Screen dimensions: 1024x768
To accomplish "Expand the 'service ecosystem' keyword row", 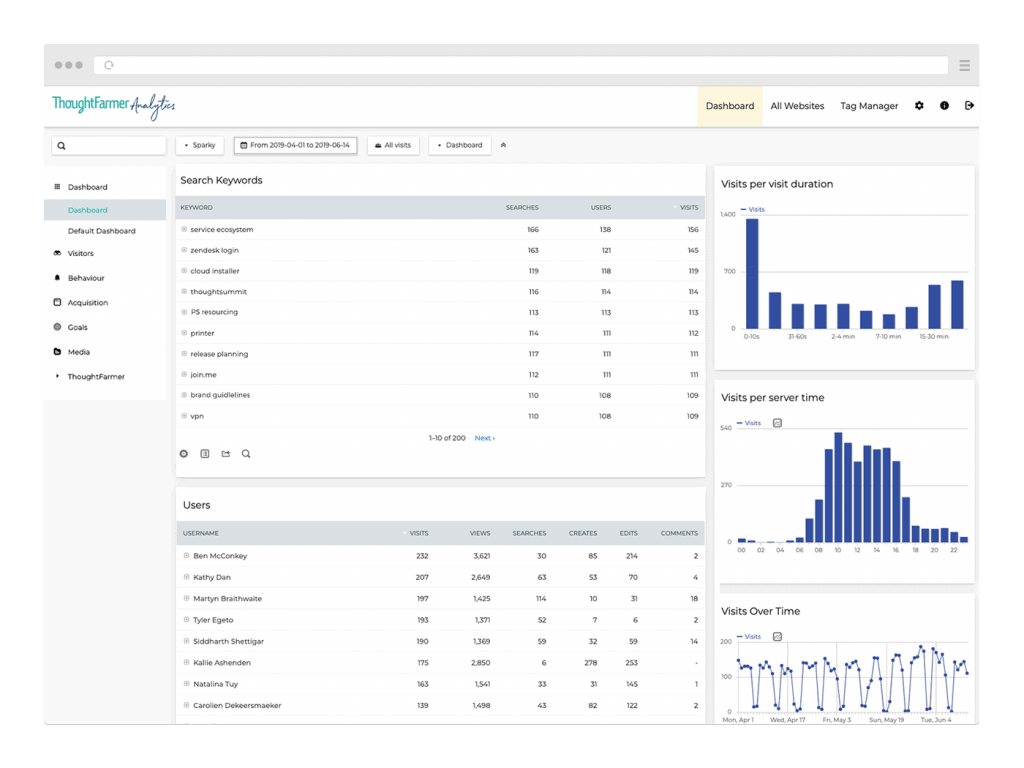I will (x=184, y=230).
